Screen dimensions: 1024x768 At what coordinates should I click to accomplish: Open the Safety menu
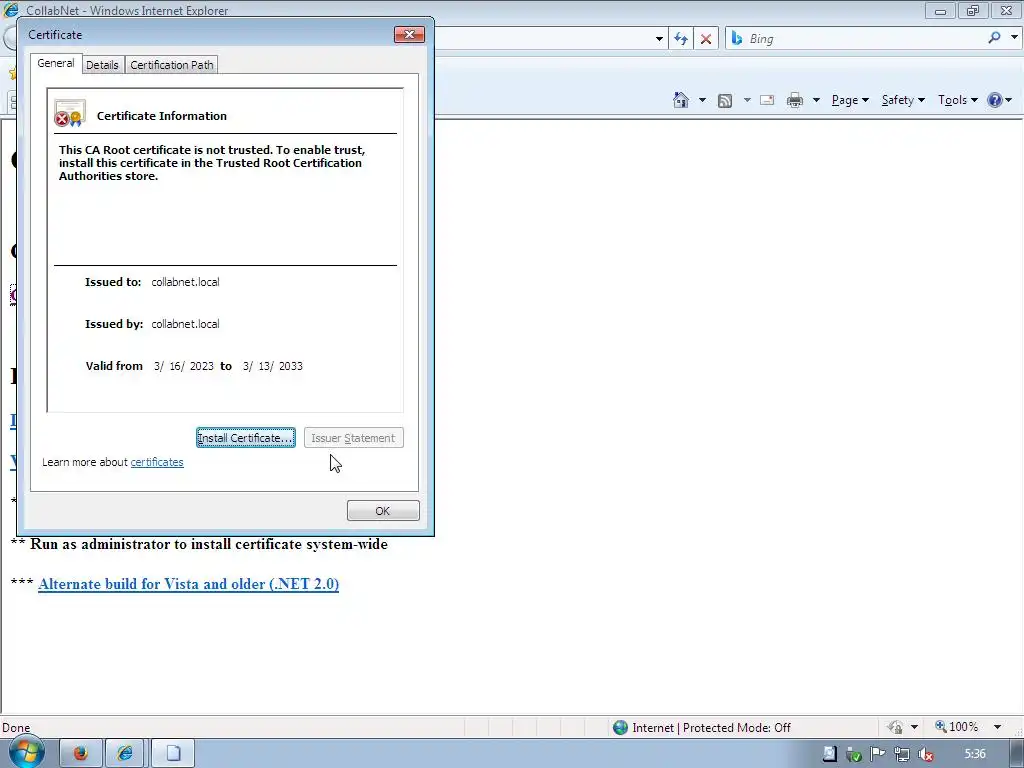point(903,100)
